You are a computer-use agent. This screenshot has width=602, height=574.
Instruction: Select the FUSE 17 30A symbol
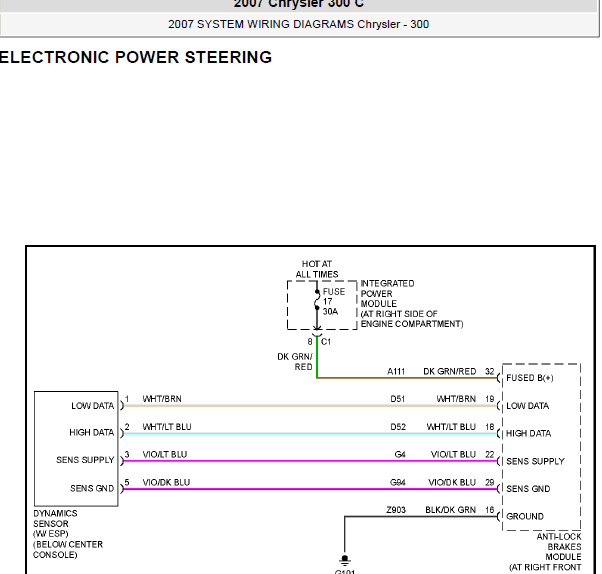[317, 302]
